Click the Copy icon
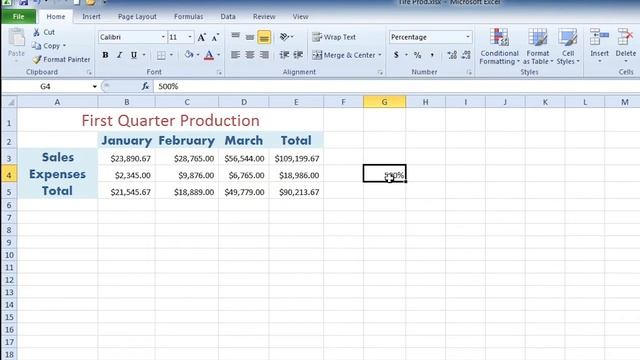 (x=36, y=46)
